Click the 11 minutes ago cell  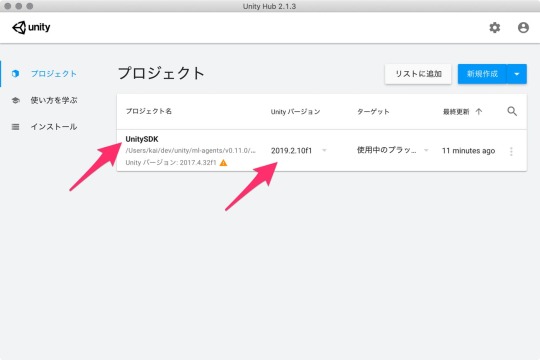(468, 151)
